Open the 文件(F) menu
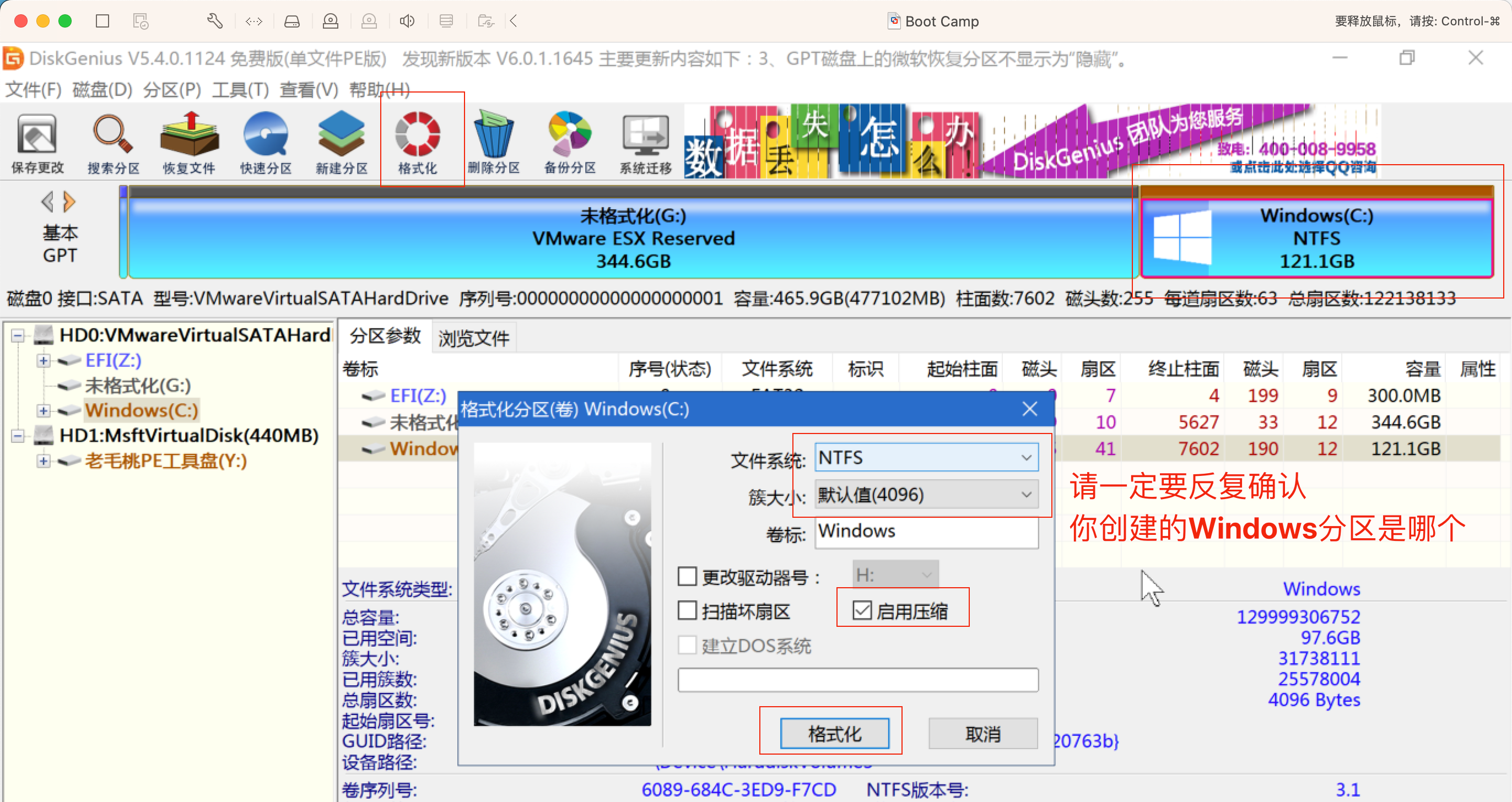Viewport: 1512px width, 802px height. click(33, 90)
